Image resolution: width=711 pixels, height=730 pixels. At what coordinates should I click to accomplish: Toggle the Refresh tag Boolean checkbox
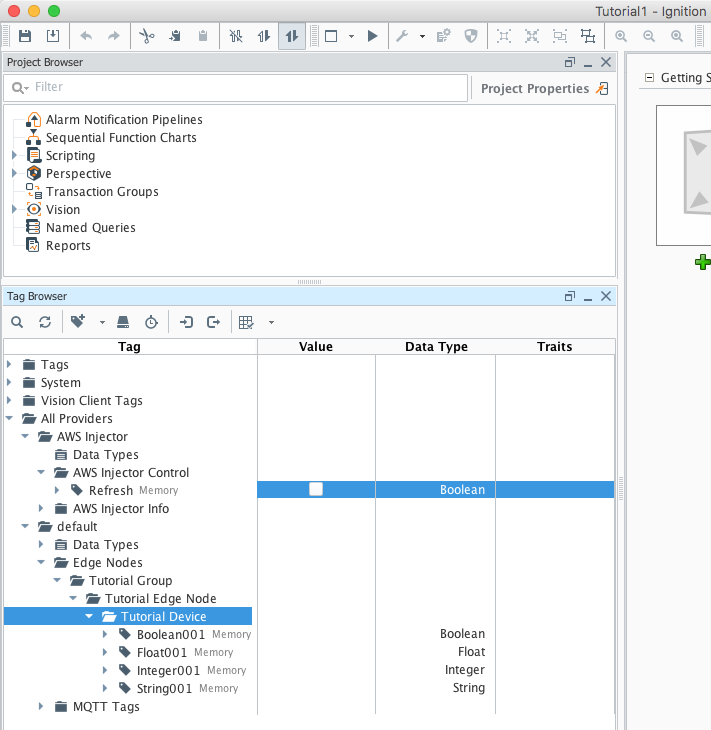point(316,489)
